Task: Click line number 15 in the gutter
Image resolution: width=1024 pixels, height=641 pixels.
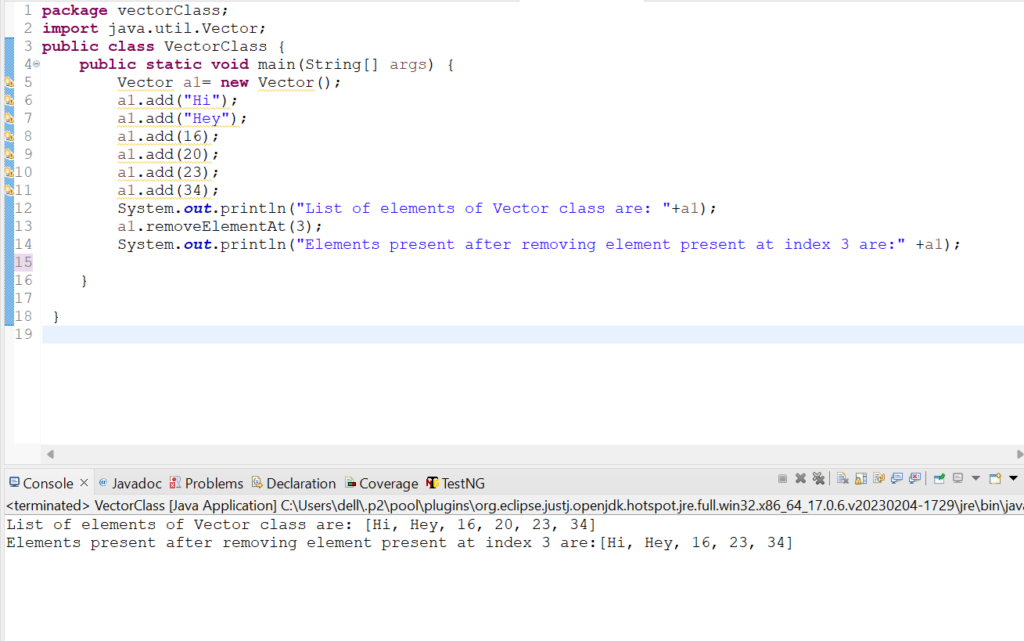Action: (24, 262)
